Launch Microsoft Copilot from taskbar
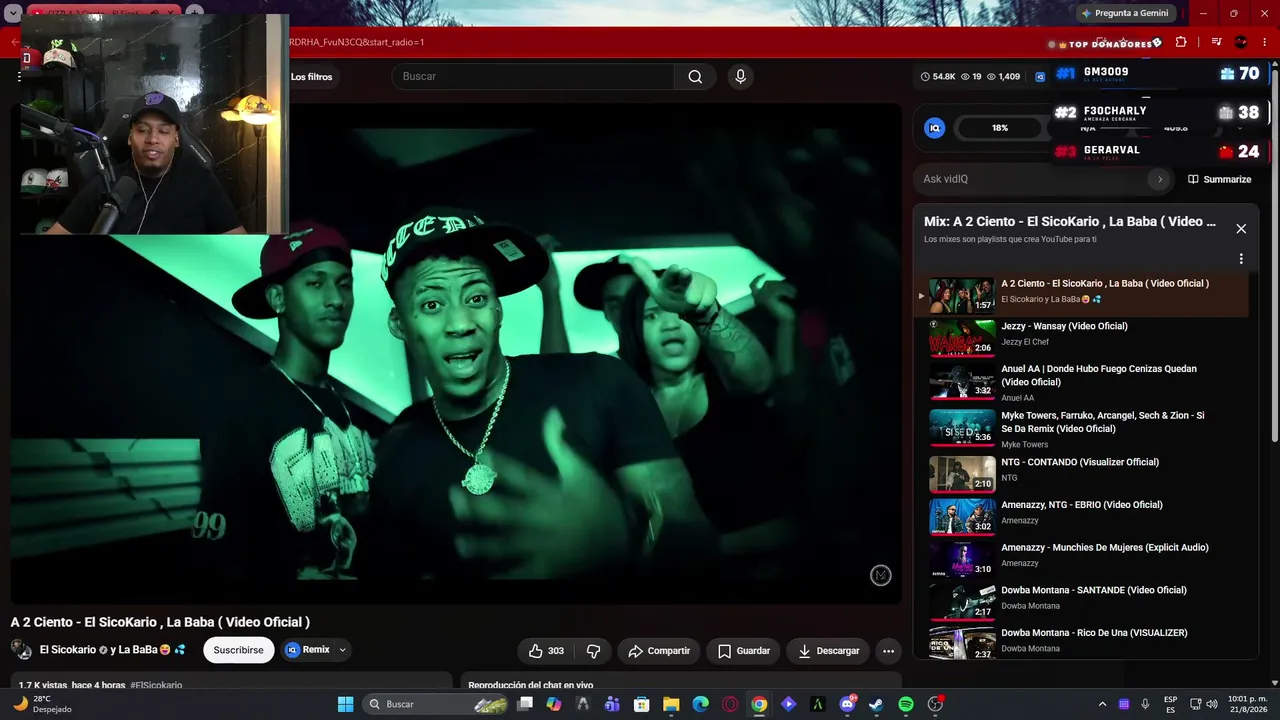This screenshot has width=1280, height=720. pos(554,704)
